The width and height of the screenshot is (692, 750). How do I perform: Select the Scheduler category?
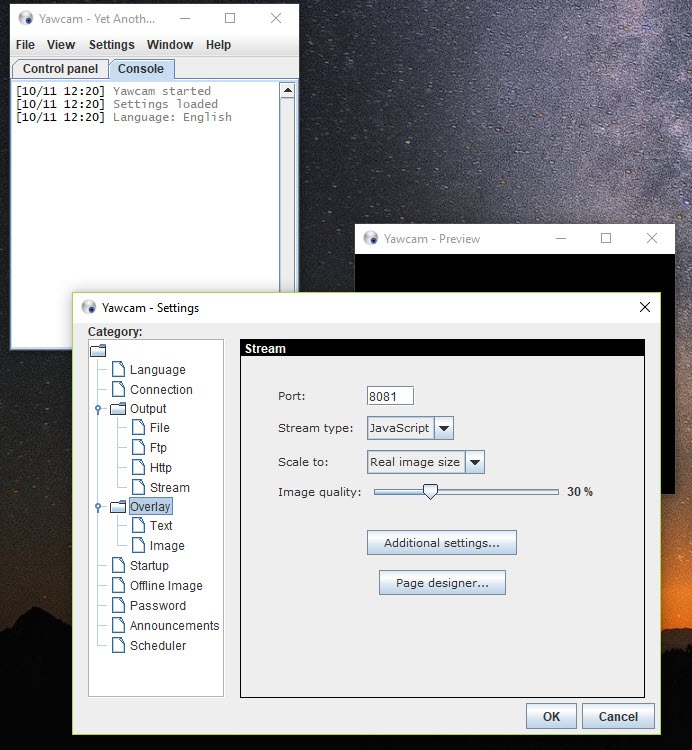pyautogui.click(x=158, y=646)
